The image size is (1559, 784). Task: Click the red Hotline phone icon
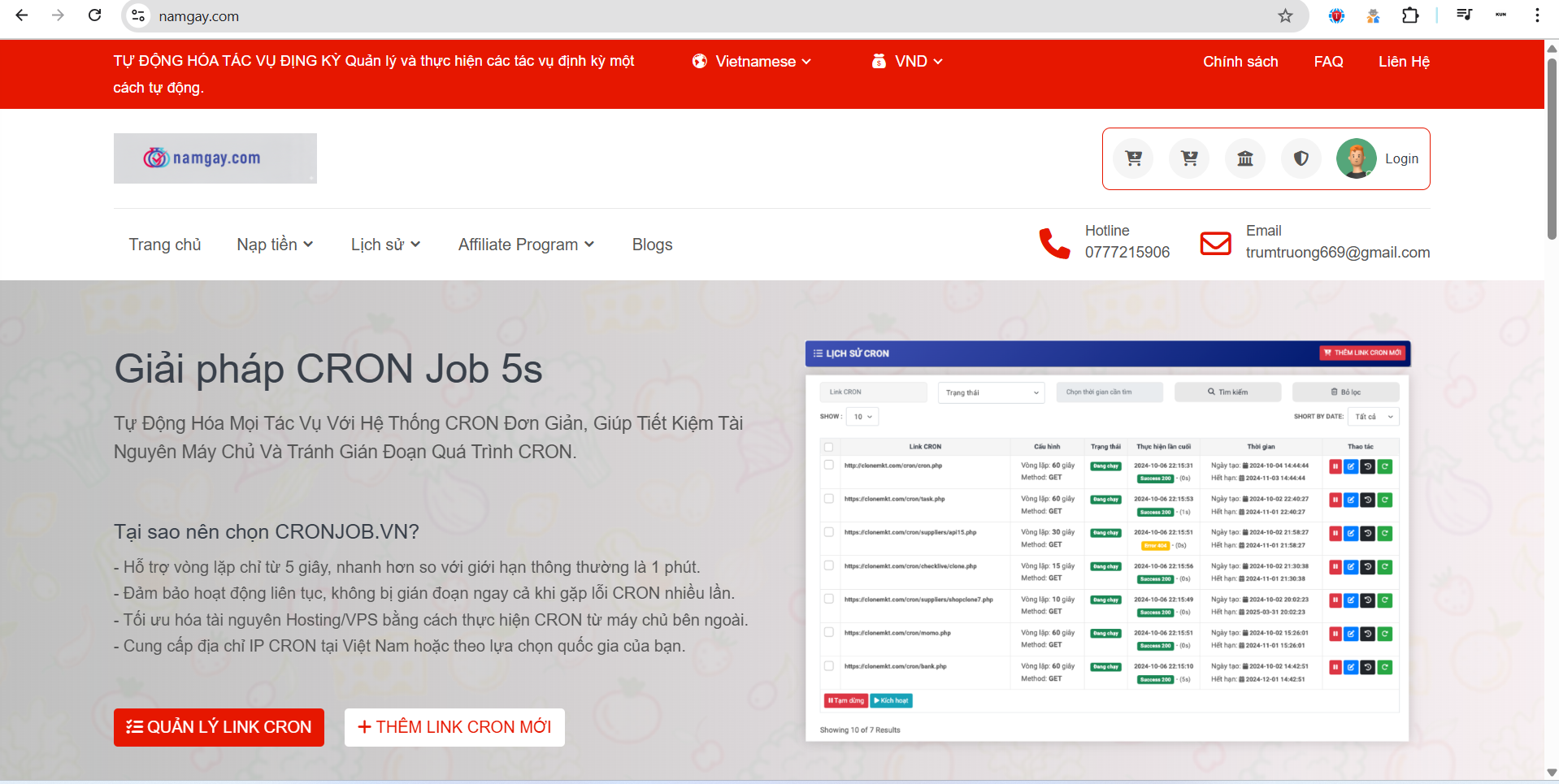1054,243
